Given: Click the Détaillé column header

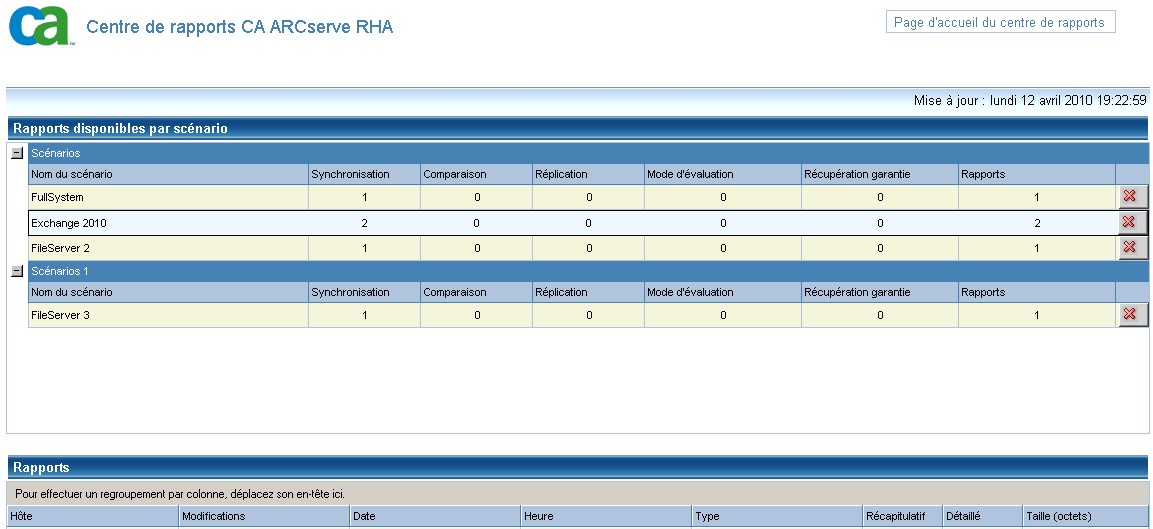Looking at the screenshot, I should 983,516.
